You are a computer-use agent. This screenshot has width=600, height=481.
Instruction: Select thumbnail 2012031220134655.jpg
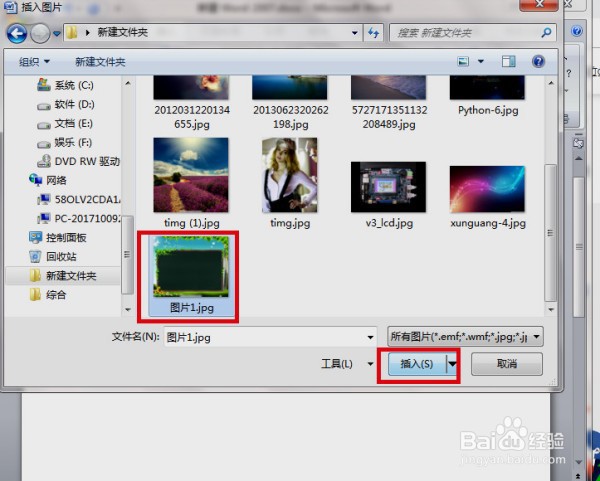pos(192,103)
